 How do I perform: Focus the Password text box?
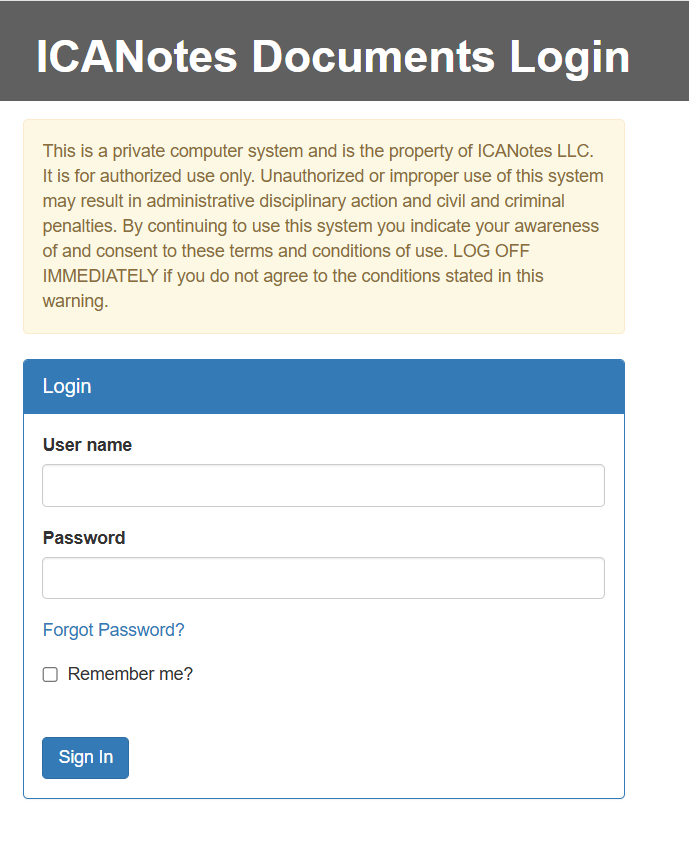pyautogui.click(x=323, y=578)
